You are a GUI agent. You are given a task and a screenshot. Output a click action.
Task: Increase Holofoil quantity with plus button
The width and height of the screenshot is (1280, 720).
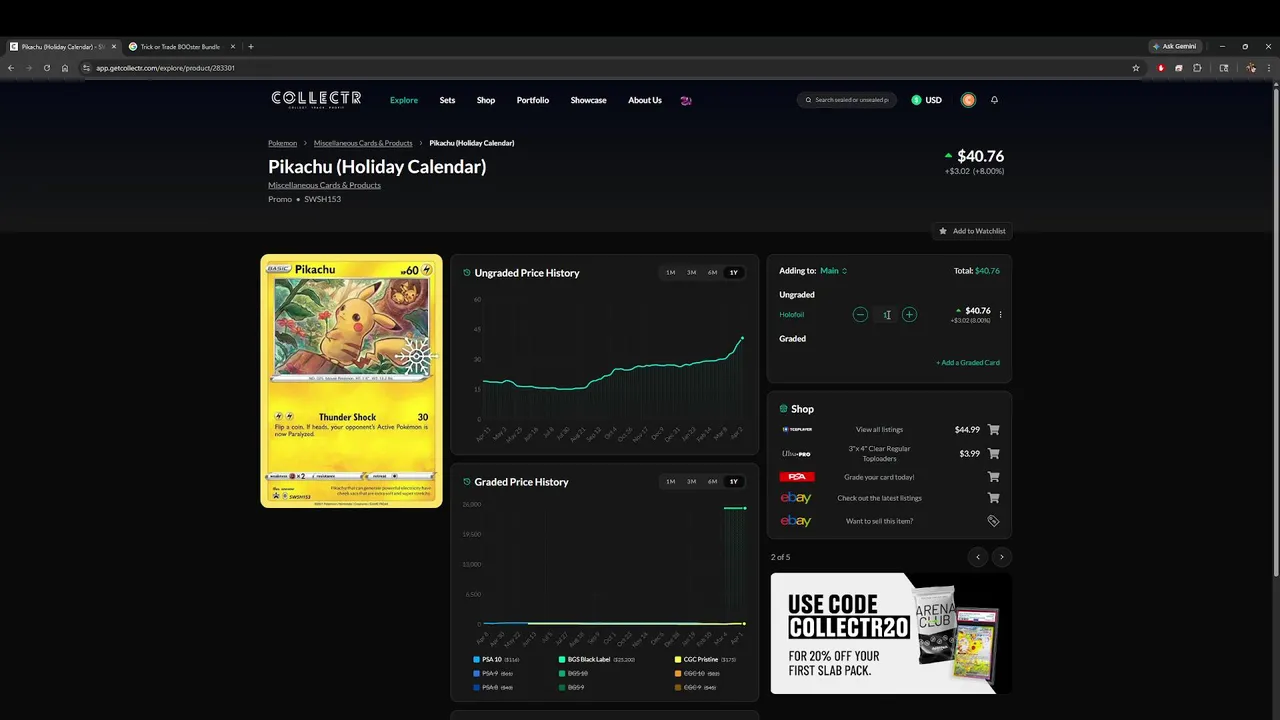[x=909, y=314]
